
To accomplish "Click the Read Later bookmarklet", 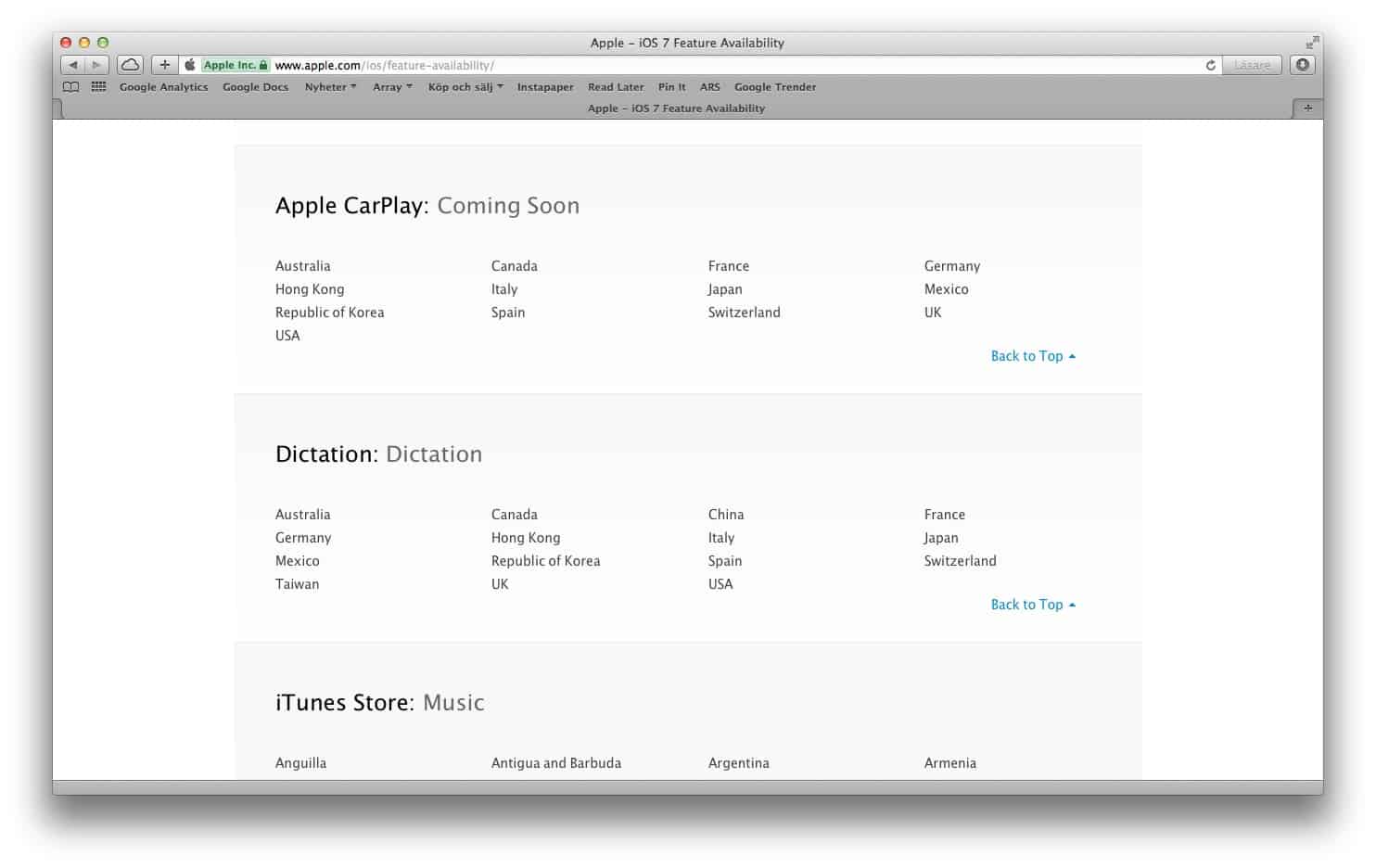I will click(616, 87).
